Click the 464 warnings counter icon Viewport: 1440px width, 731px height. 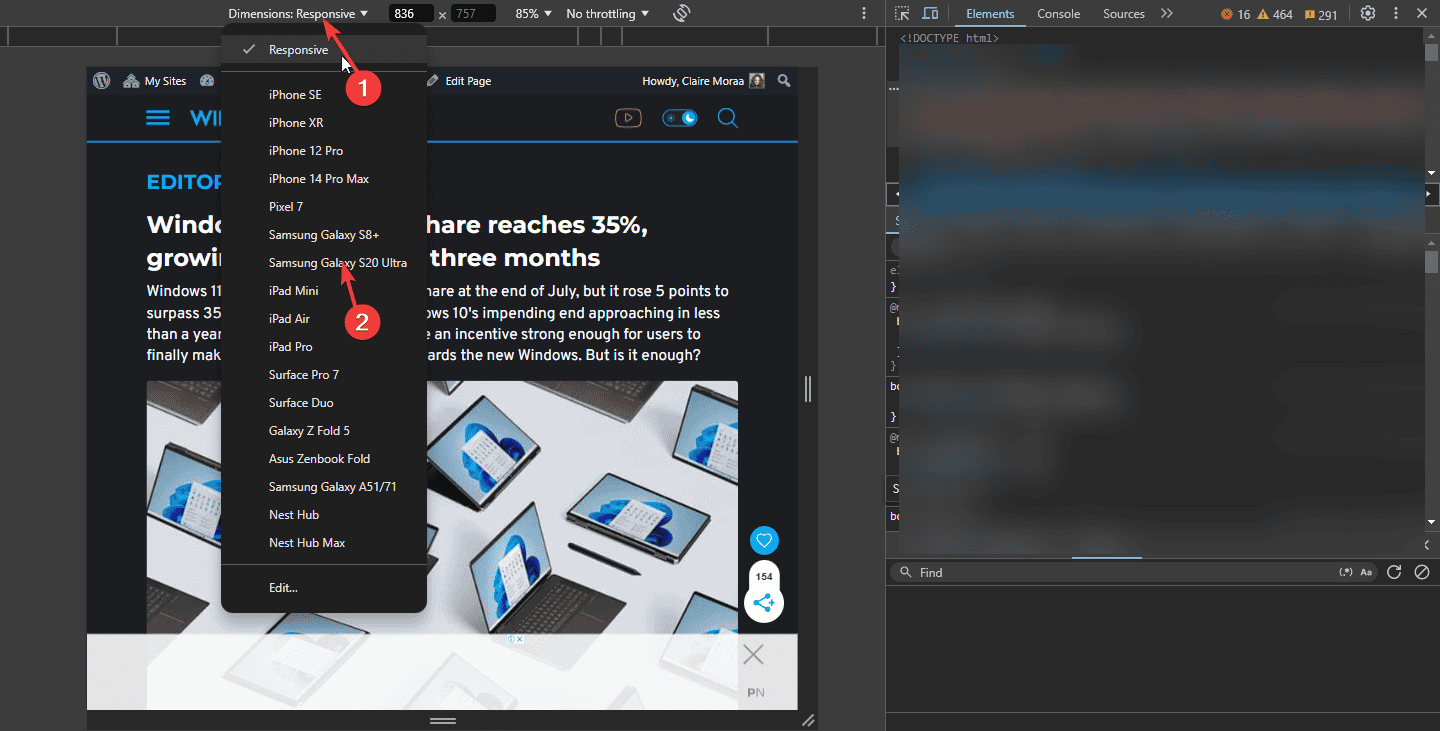1275,14
